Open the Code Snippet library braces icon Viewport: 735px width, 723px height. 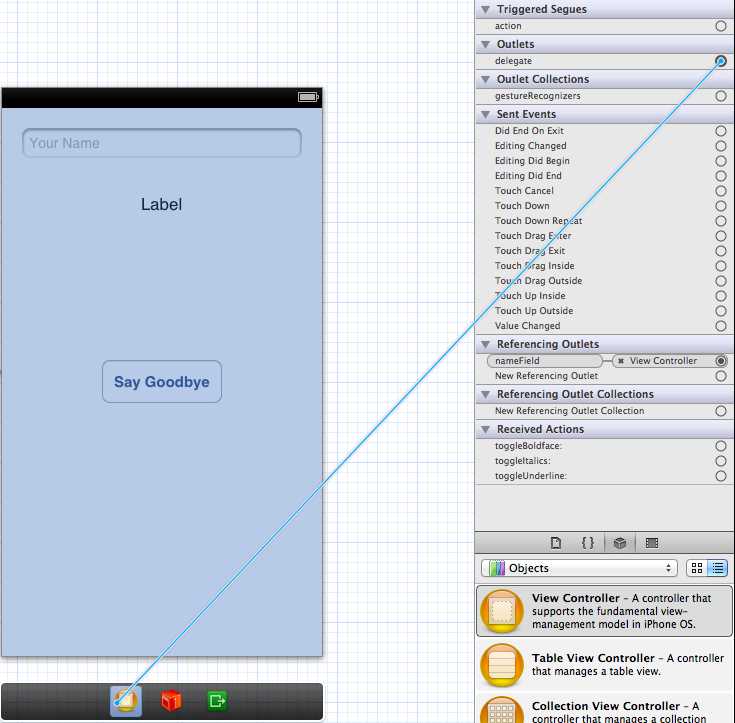pos(587,543)
